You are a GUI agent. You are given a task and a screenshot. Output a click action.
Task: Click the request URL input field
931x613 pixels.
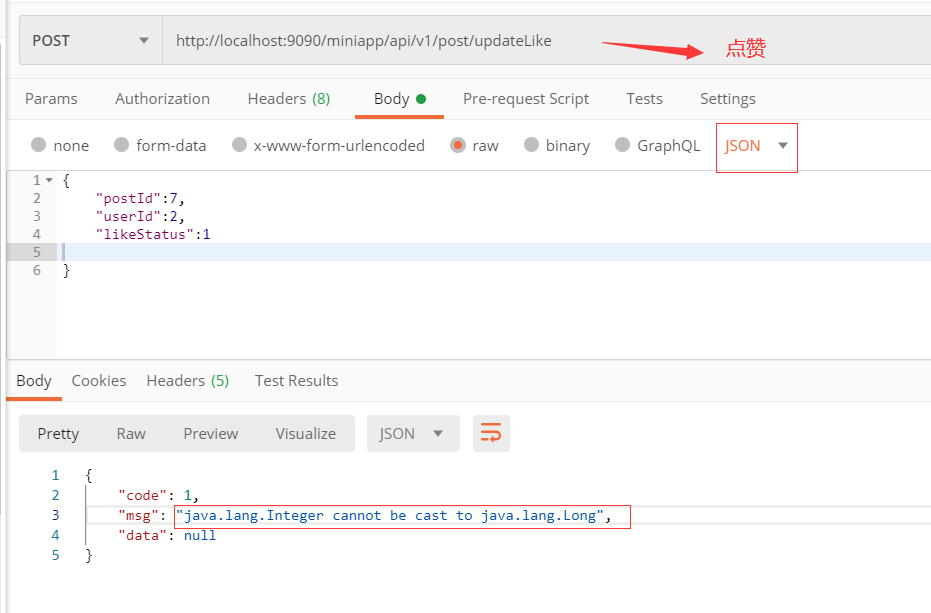[546, 40]
